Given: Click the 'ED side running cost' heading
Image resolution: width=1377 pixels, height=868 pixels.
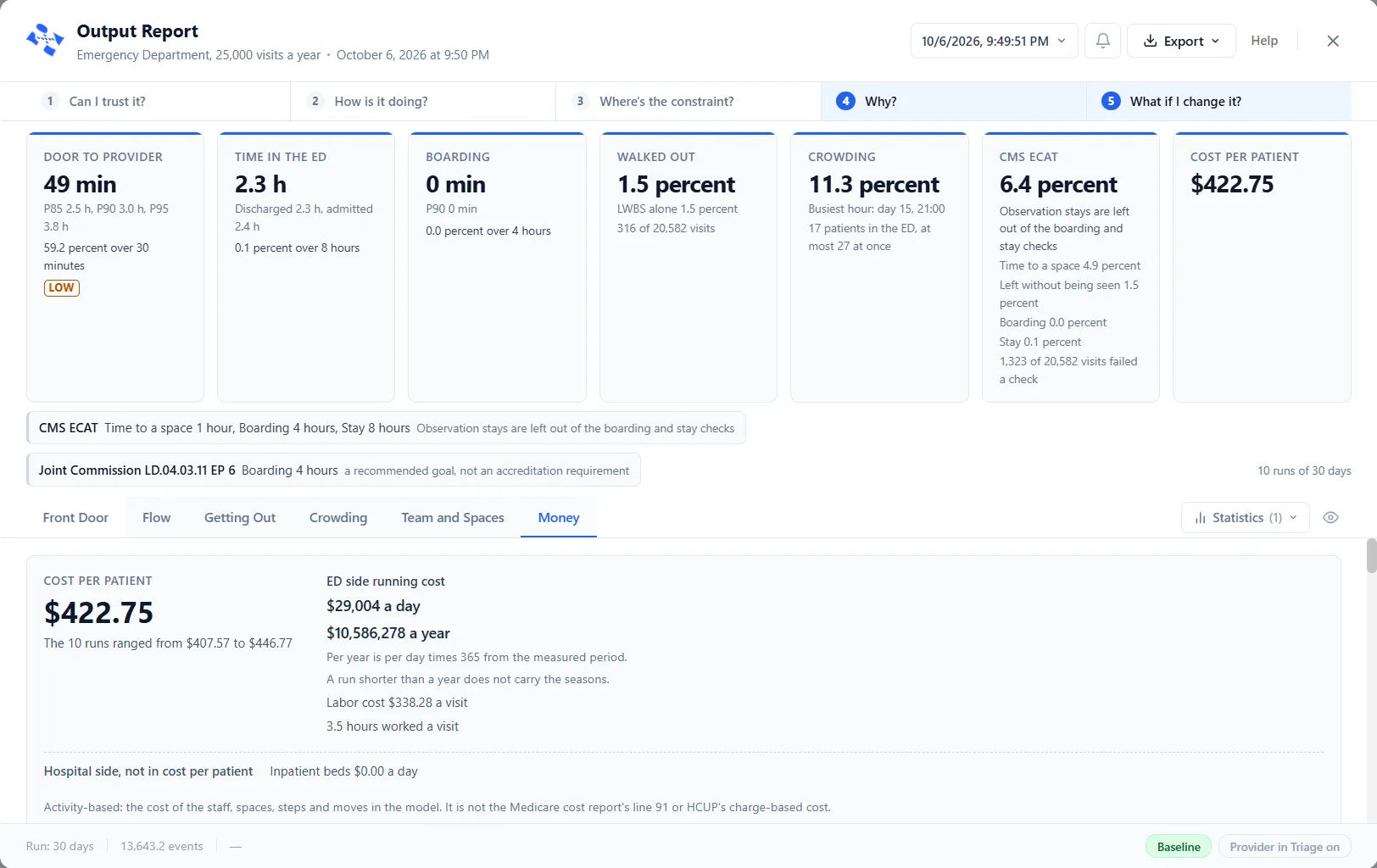Looking at the screenshot, I should pos(386,581).
